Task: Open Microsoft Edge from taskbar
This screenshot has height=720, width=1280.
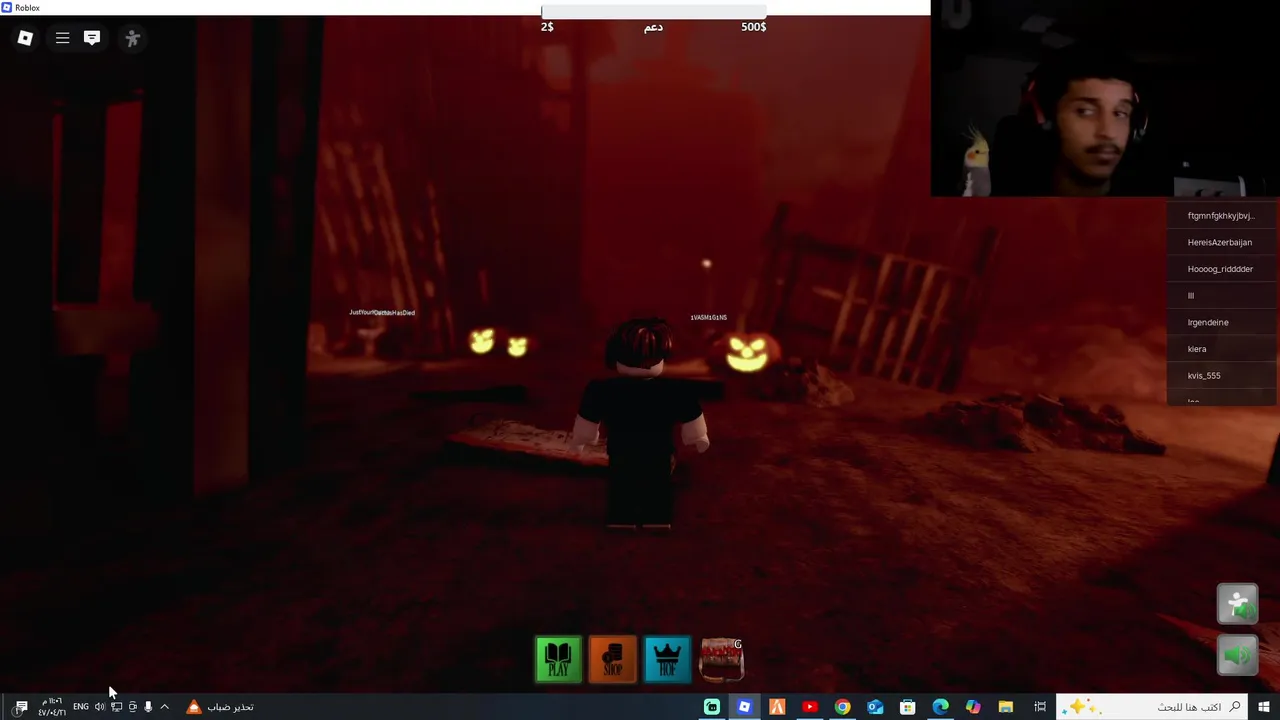Action: point(940,707)
